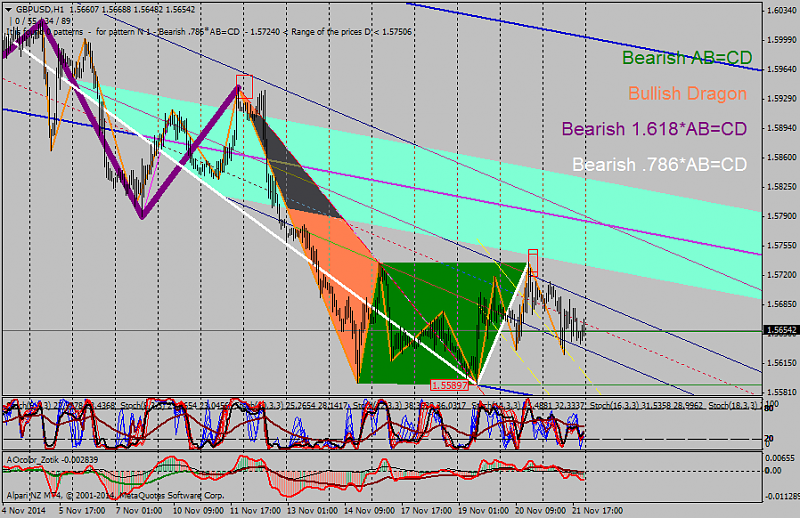Image resolution: width=800 pixels, height=518 pixels.
Task: Select the Bearish 1.618*AB=CD legend label
Action: (x=654, y=129)
